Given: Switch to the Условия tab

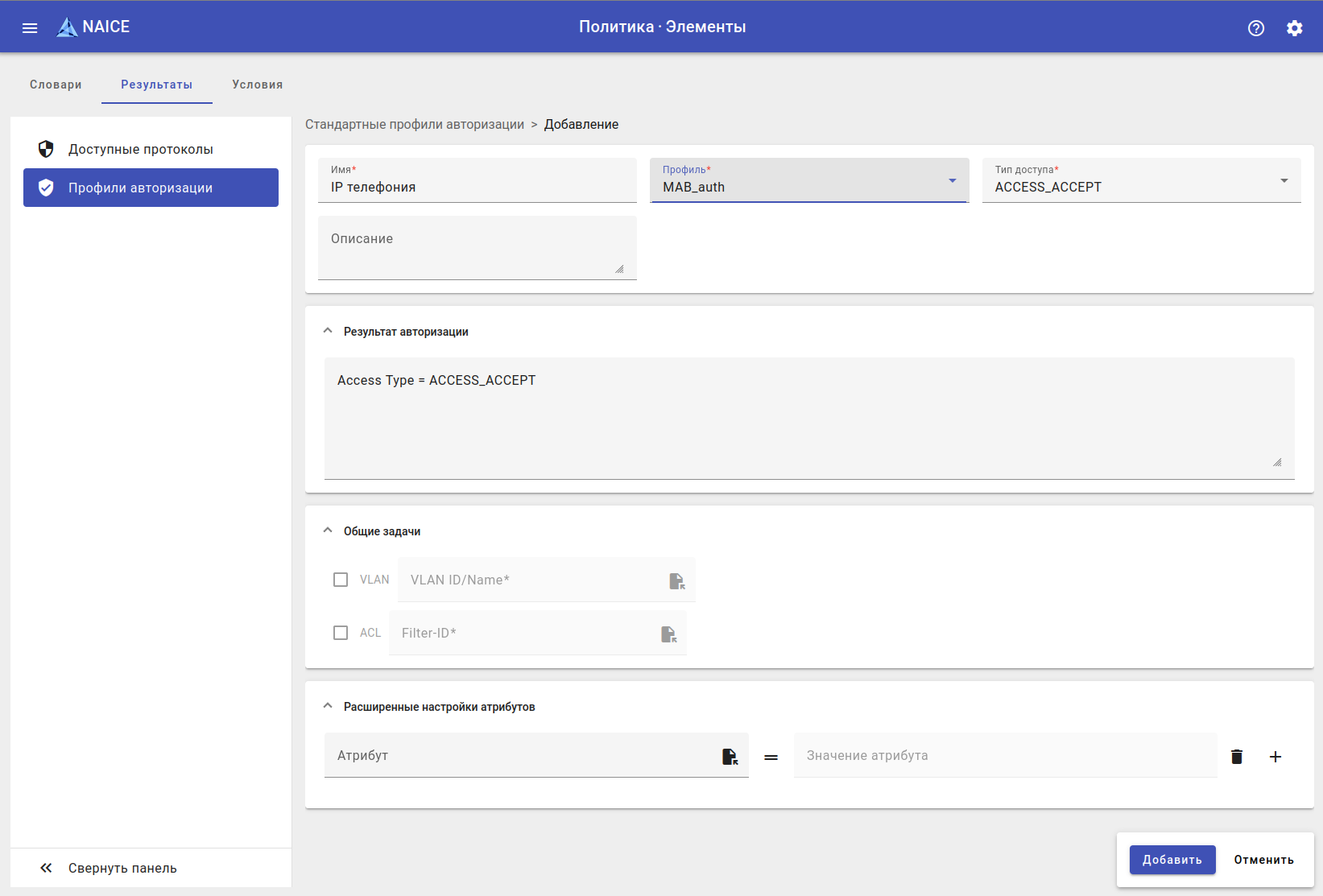Looking at the screenshot, I should pyautogui.click(x=258, y=85).
